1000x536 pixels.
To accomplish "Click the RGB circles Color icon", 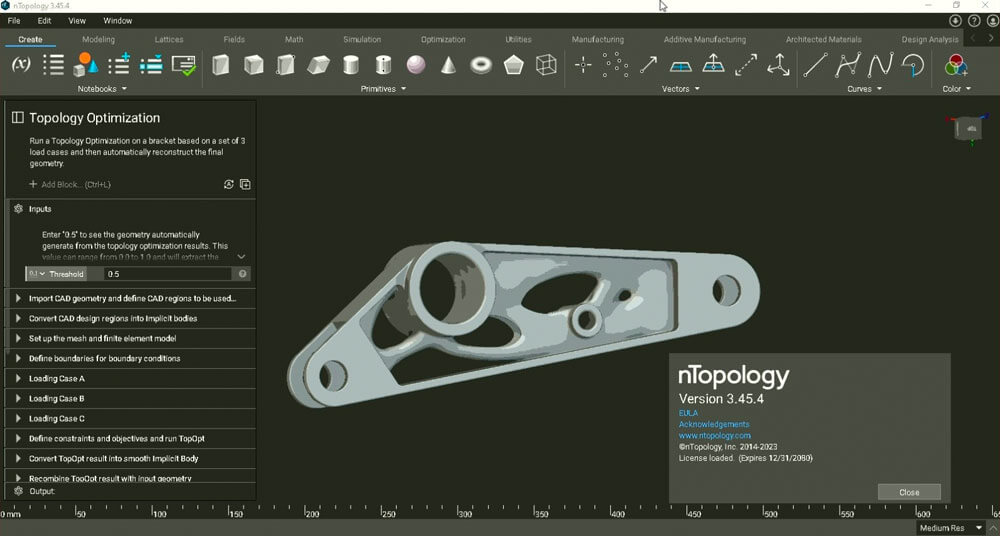I will [956, 65].
